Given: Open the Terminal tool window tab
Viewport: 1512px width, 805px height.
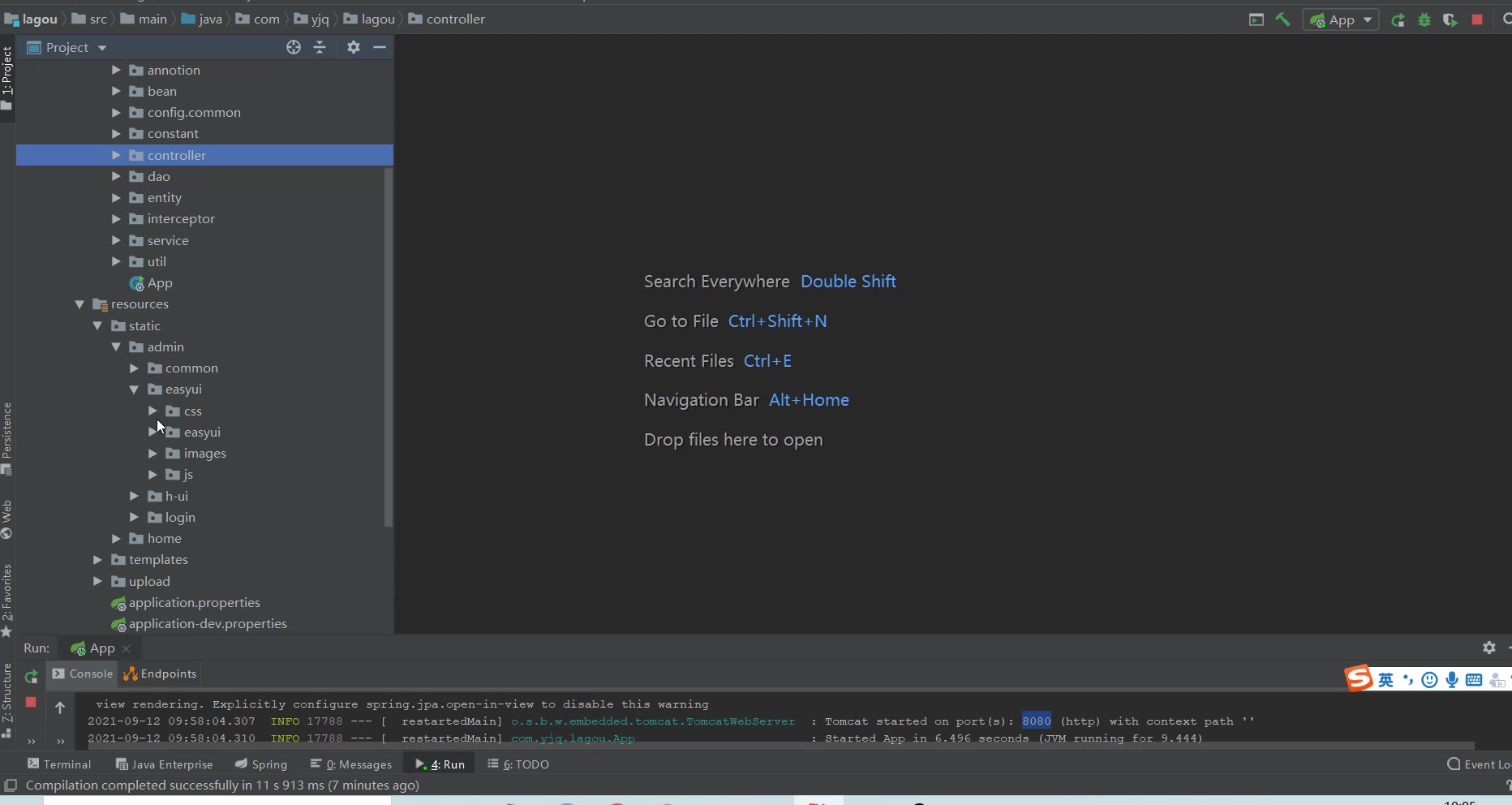Looking at the screenshot, I should 59,764.
